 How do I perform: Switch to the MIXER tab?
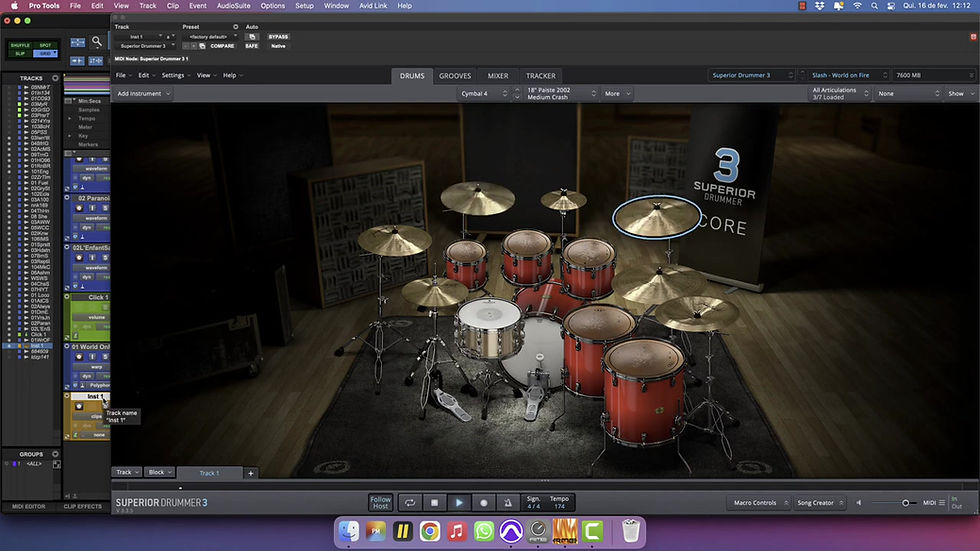point(498,76)
